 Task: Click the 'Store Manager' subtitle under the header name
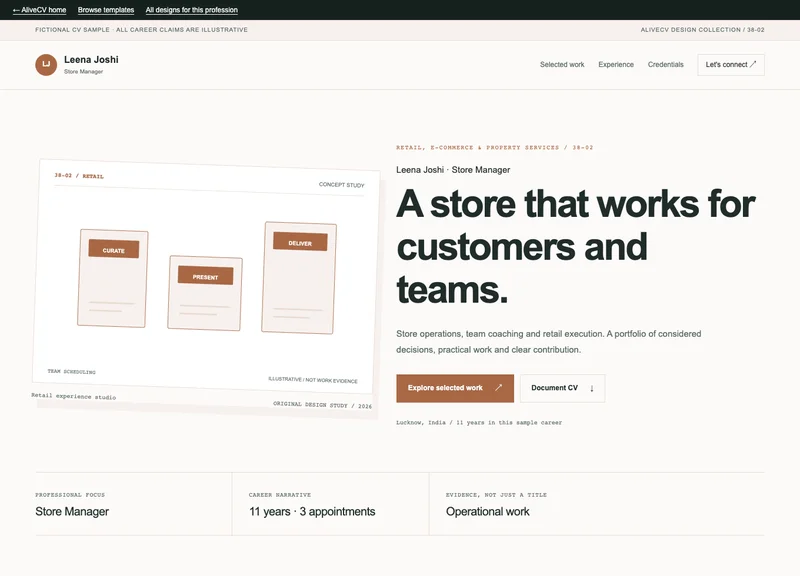pos(83,72)
